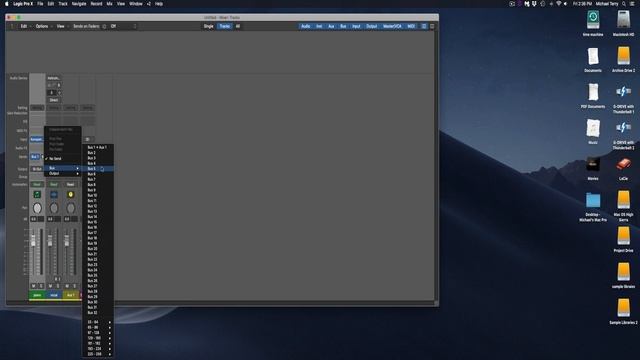Toggle the Inst channel filter button
Viewport: 640px width, 360px height.
click(319, 26)
